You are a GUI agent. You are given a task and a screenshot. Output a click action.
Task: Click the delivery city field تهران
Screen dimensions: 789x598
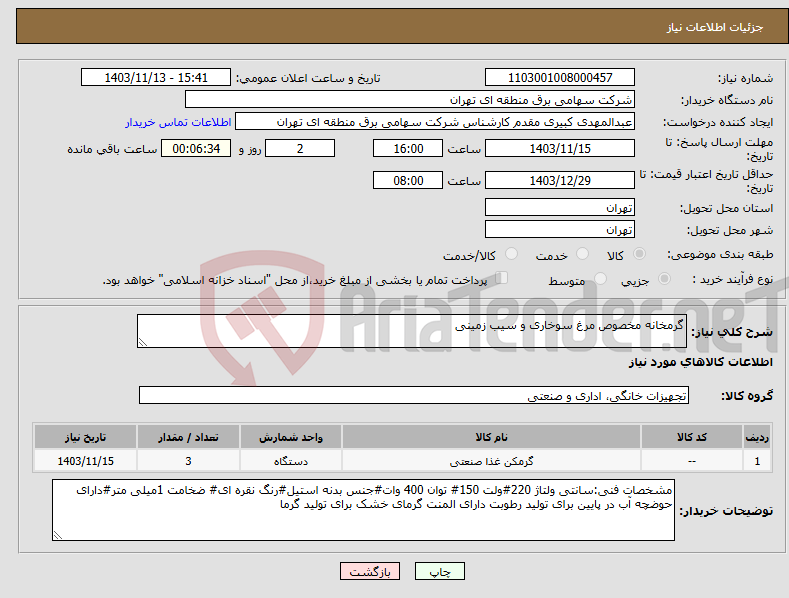pos(560,230)
